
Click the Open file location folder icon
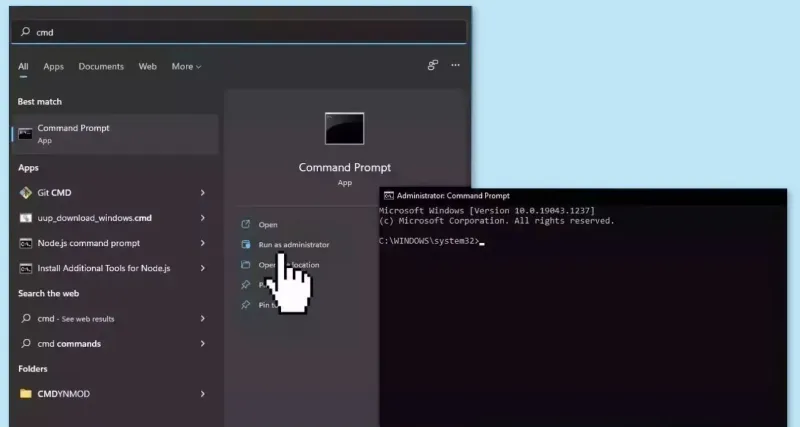pos(245,264)
